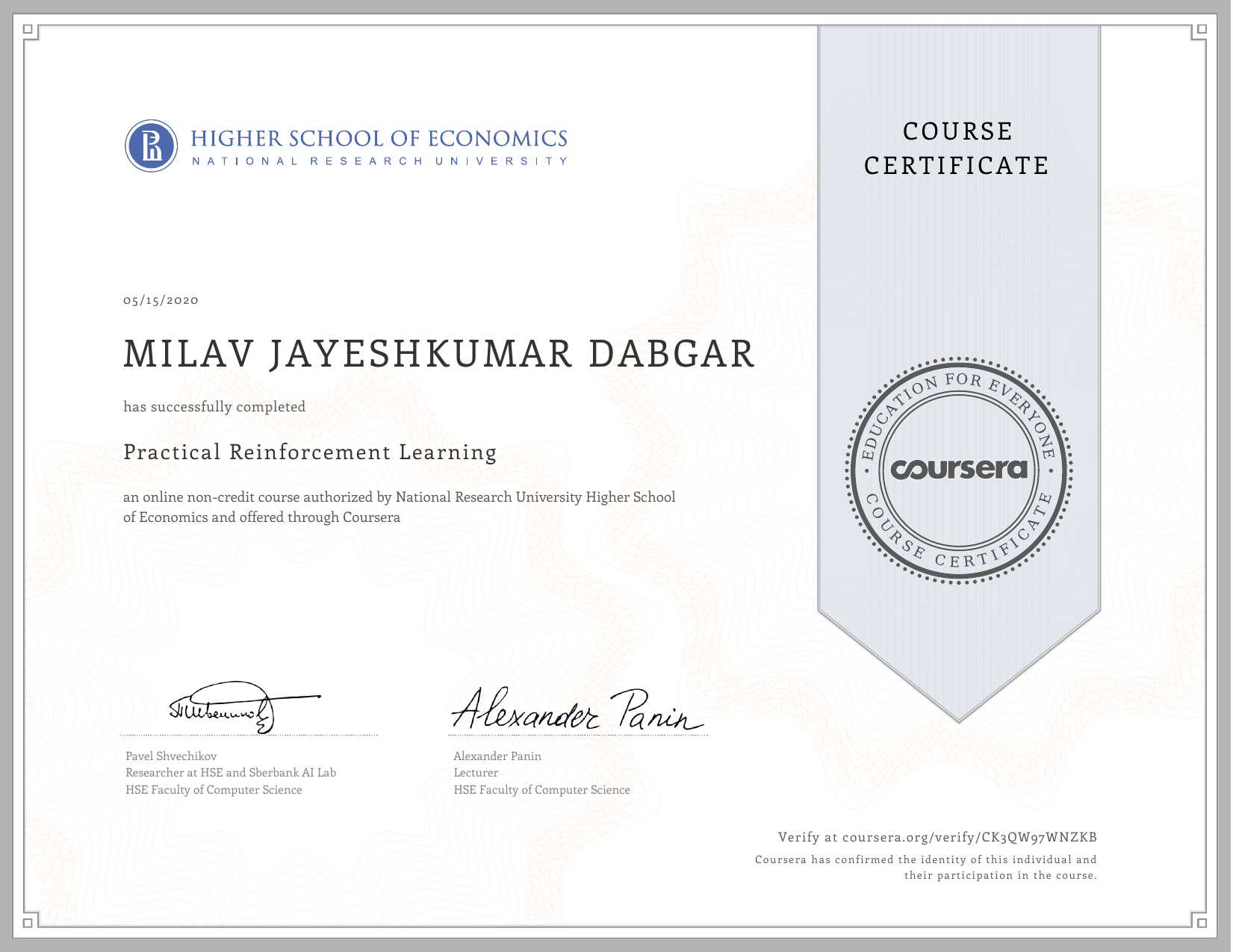Click the 'has successfully completed' text

[214, 407]
